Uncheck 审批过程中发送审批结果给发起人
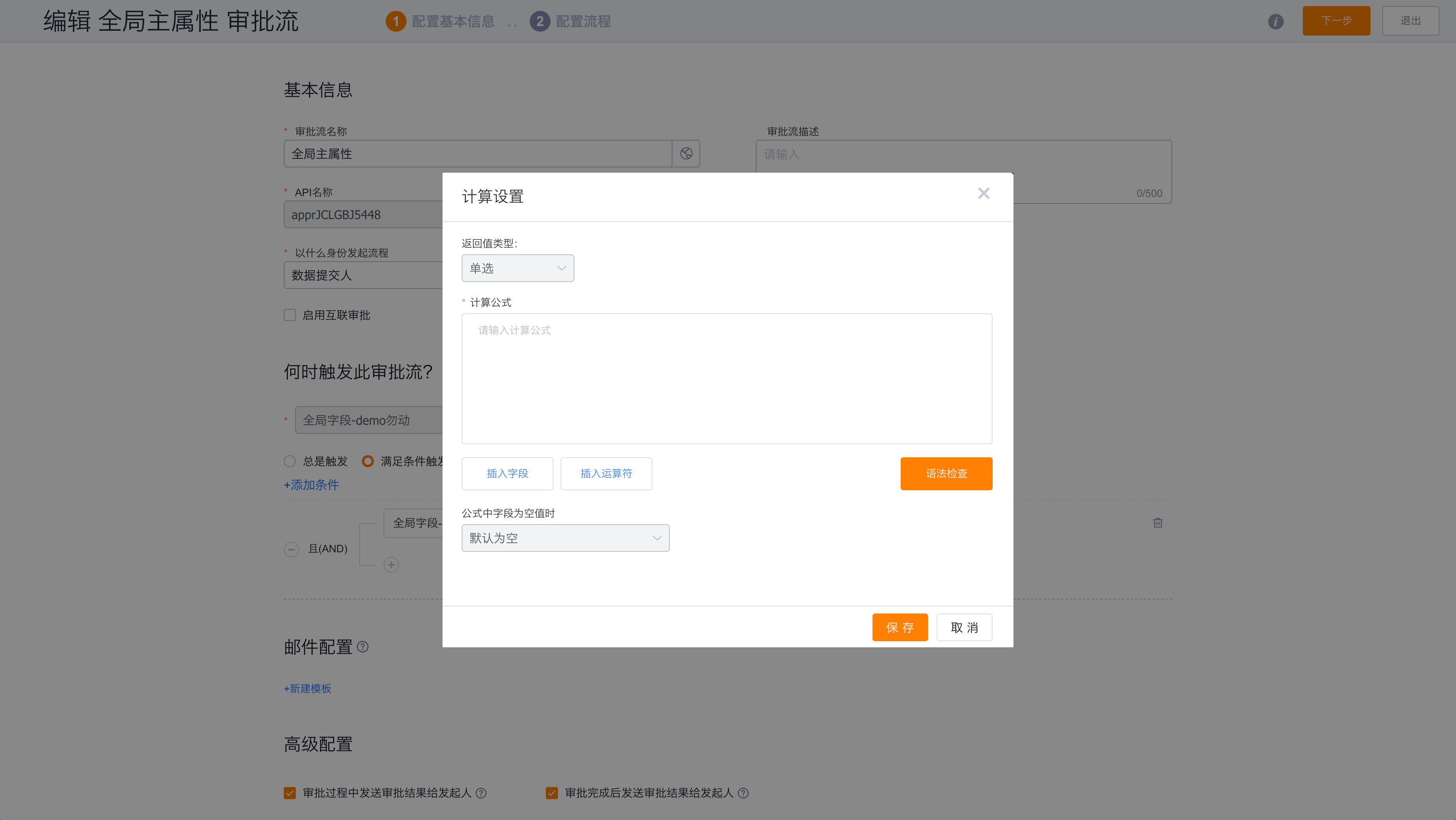 [290, 793]
